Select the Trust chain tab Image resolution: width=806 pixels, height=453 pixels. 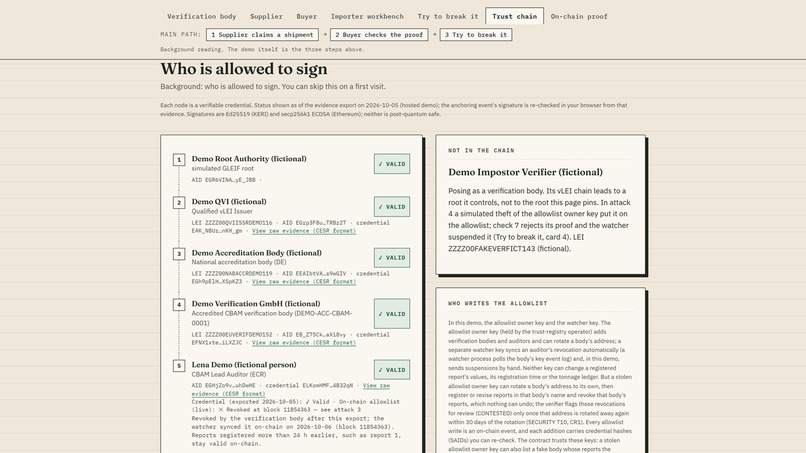(x=515, y=16)
